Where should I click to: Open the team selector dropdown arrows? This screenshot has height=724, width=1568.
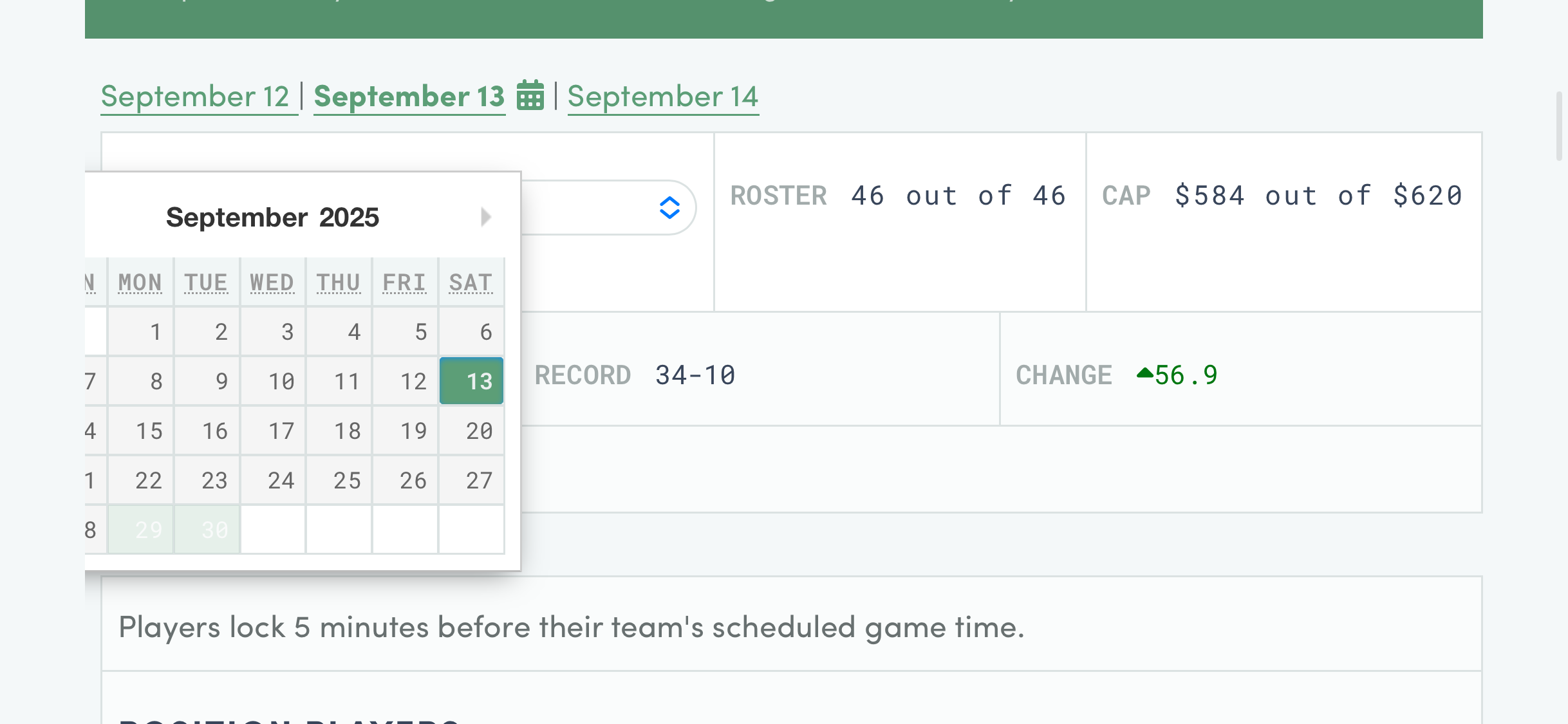tap(669, 208)
